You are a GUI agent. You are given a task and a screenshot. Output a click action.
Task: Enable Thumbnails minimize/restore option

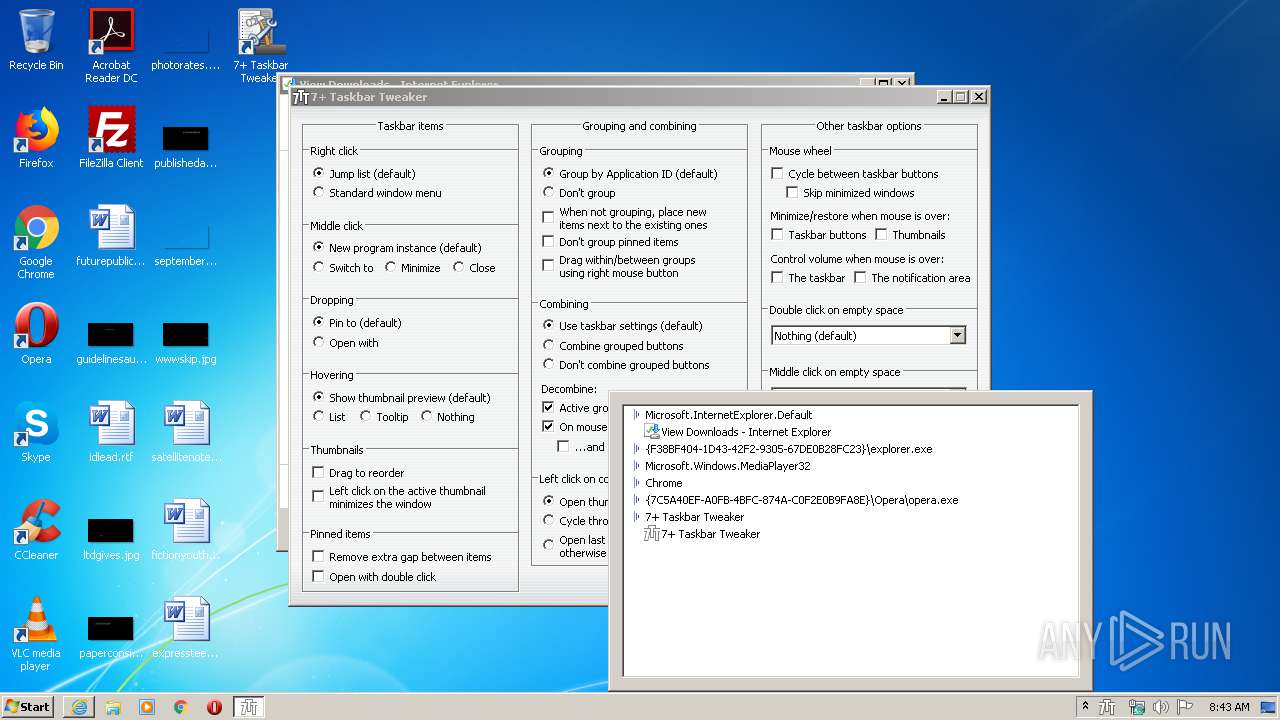(910, 235)
